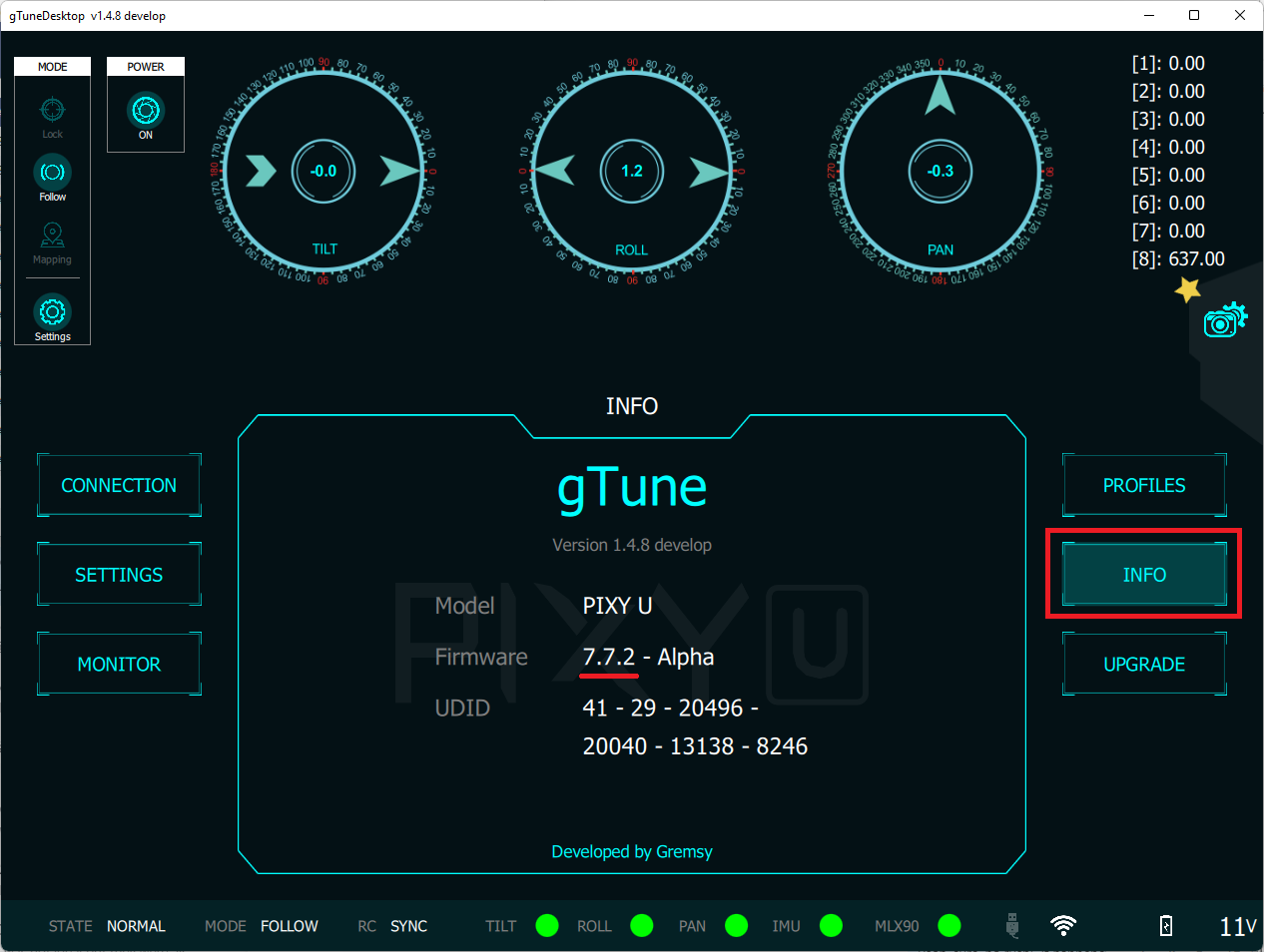This screenshot has width=1264, height=952.
Task: Click the camera settings icon
Action: click(1224, 321)
